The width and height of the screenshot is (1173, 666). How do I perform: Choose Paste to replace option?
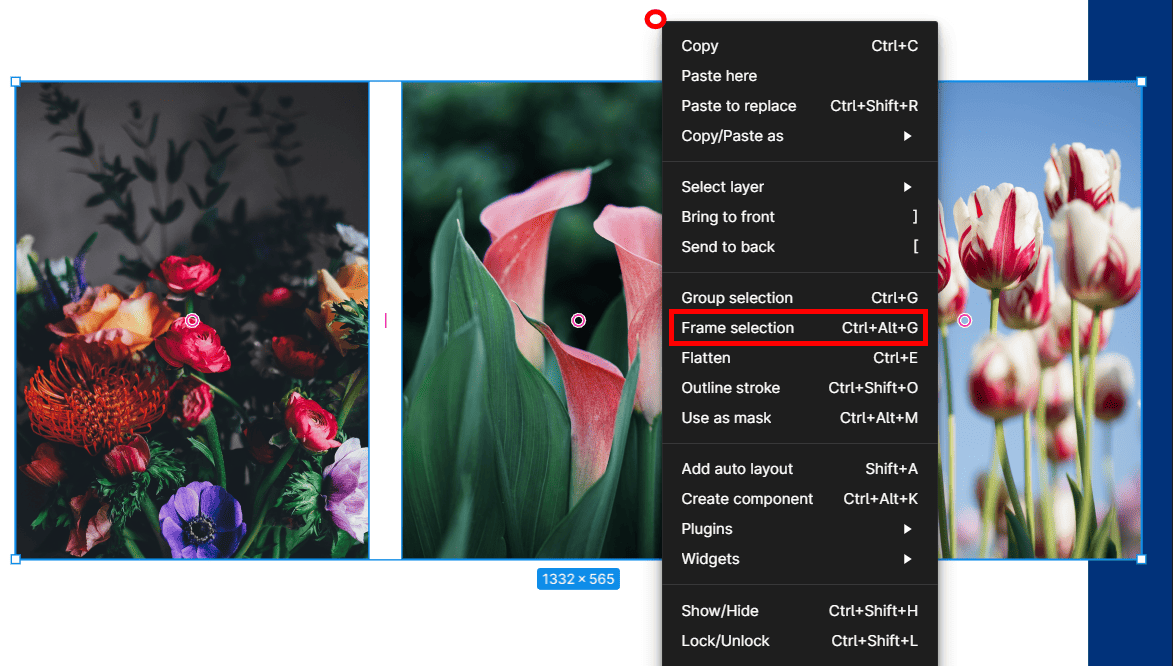click(800, 106)
